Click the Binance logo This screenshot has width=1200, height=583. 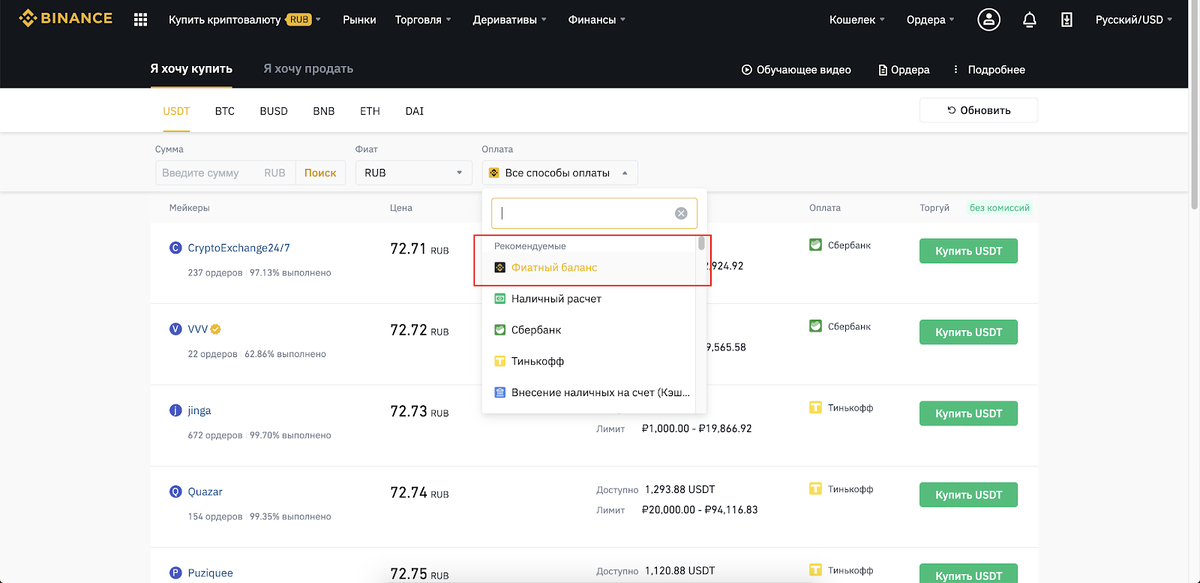click(66, 19)
